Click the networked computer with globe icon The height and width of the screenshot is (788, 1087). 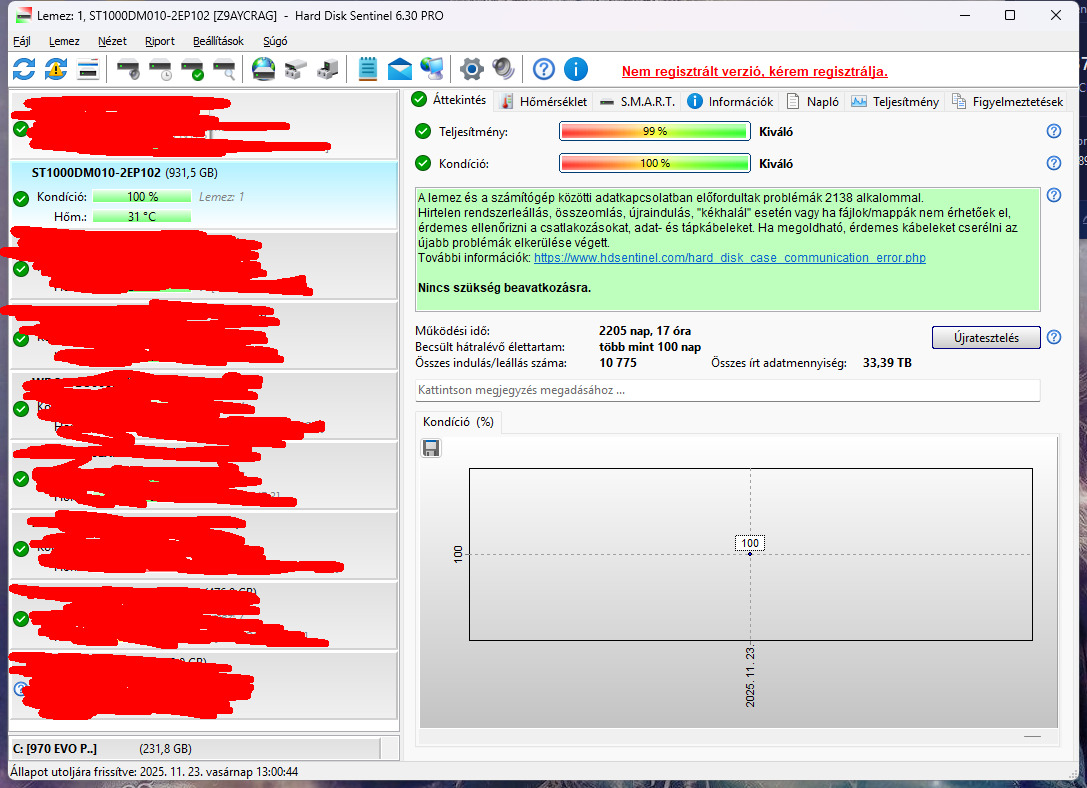(x=433, y=69)
